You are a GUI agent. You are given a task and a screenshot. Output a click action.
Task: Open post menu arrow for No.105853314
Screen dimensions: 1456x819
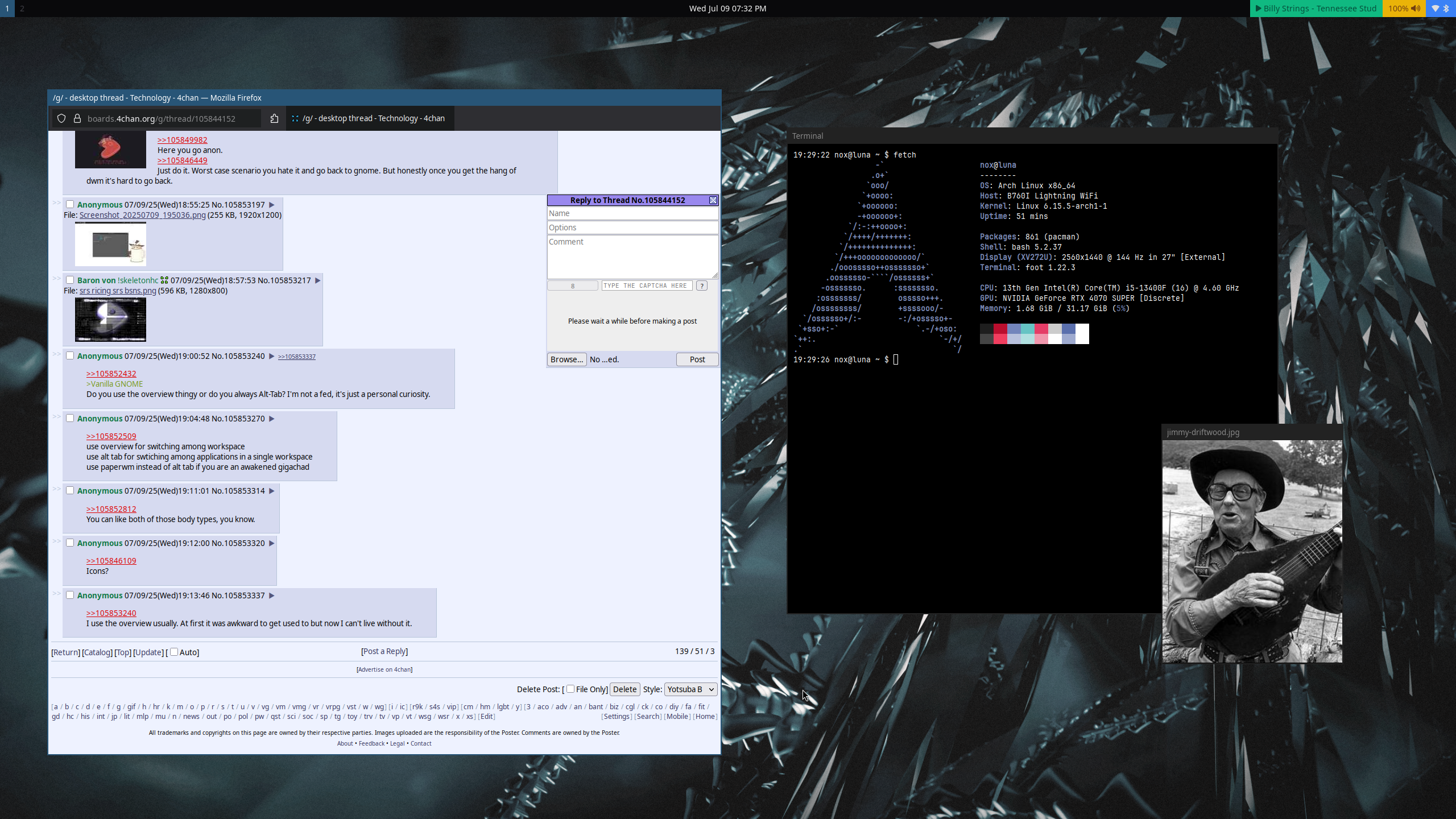click(x=272, y=491)
